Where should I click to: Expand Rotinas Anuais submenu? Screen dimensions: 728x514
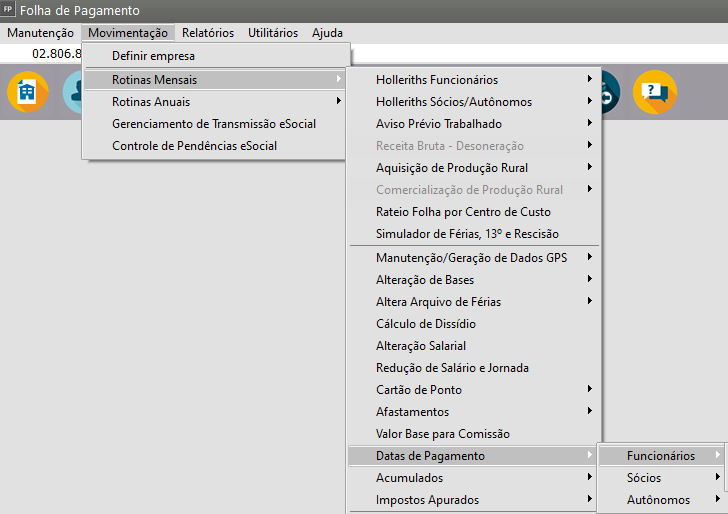click(150, 101)
